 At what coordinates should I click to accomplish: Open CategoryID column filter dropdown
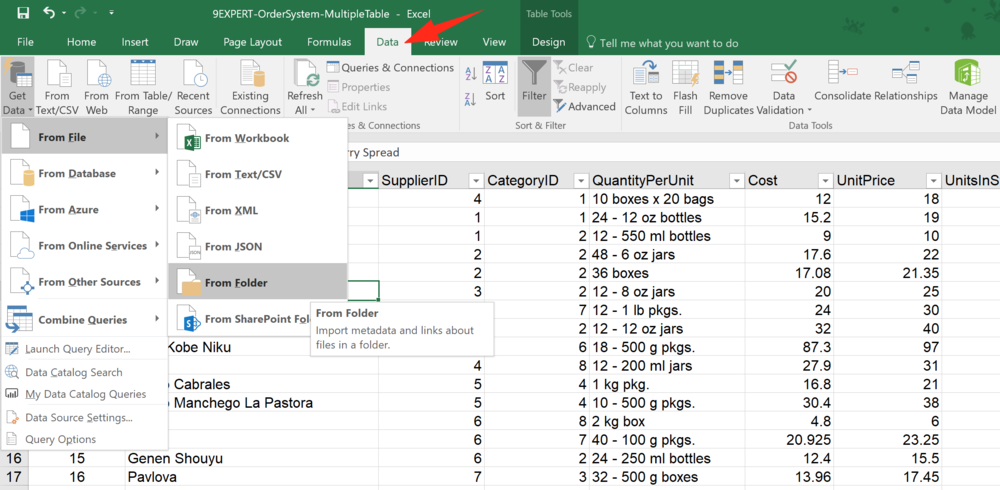pos(580,181)
